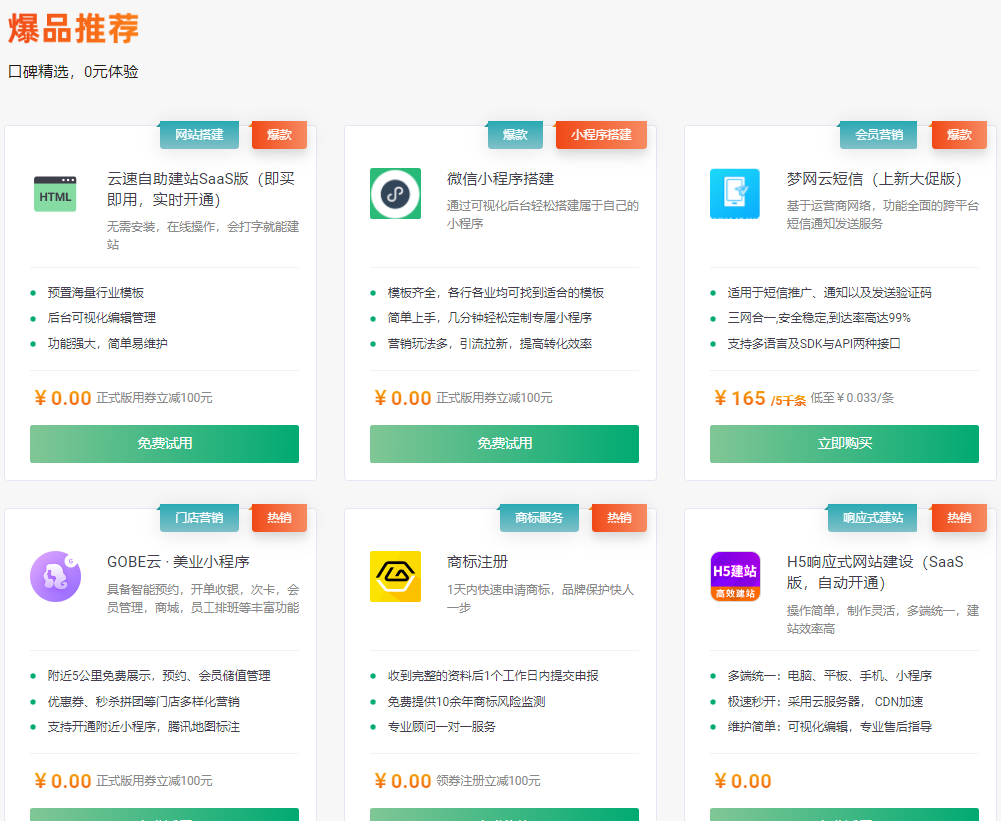
Task: Click 营销玩法多，引流拉新 bullet
Action: (x=490, y=343)
